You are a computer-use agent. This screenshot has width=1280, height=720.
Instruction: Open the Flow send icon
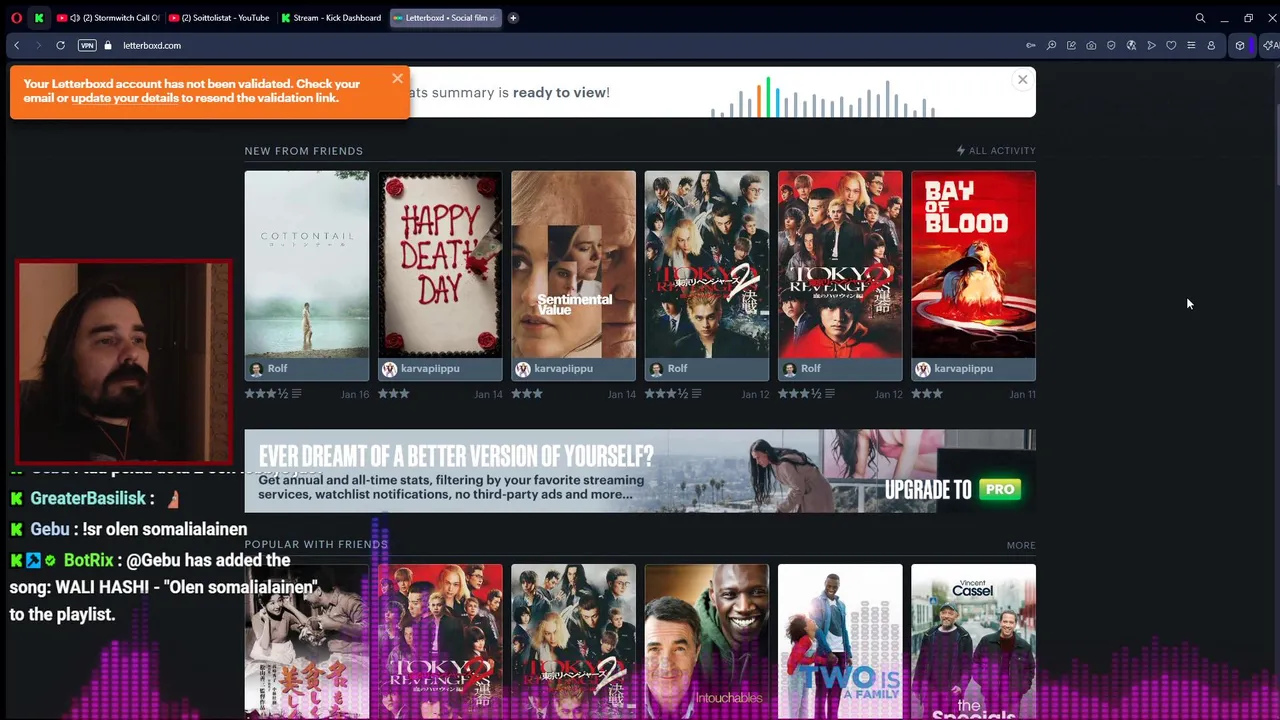(x=1151, y=45)
